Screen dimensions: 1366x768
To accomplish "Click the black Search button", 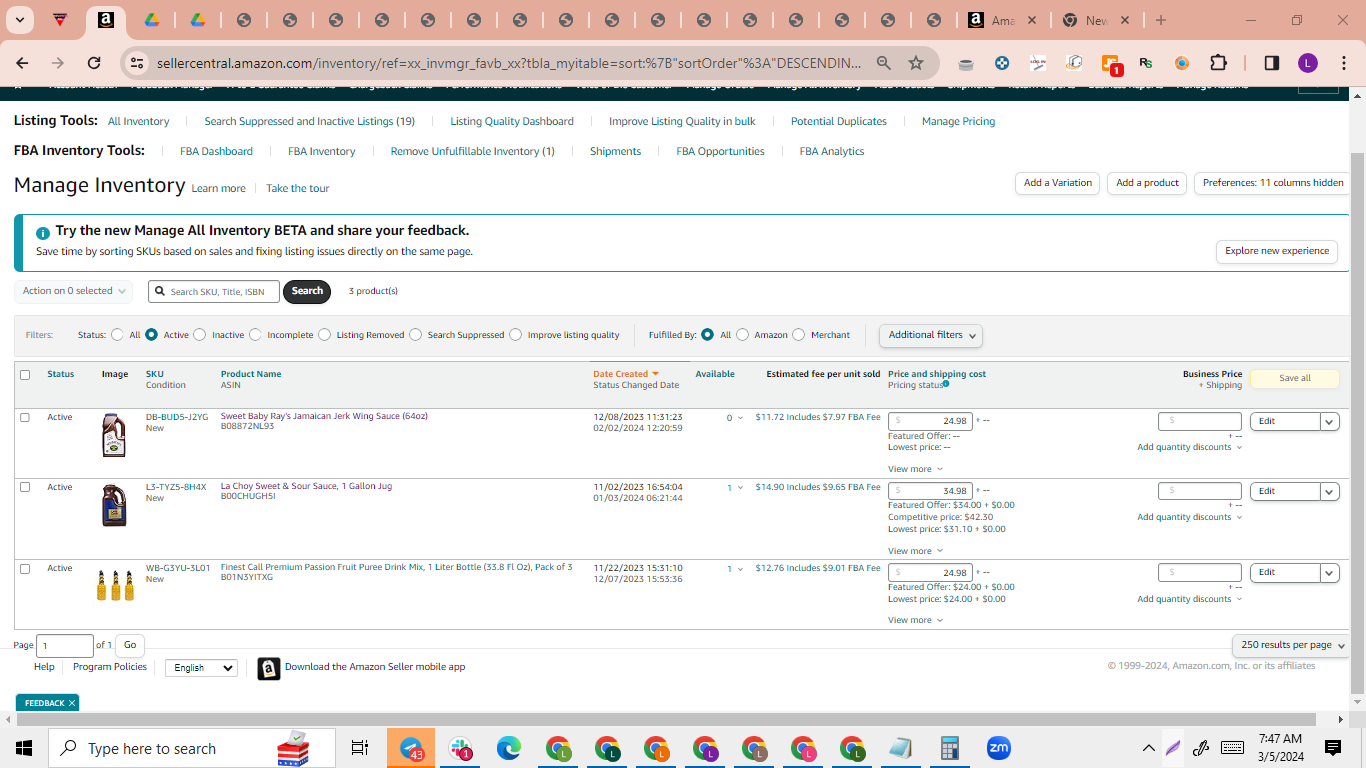I will pos(307,291).
